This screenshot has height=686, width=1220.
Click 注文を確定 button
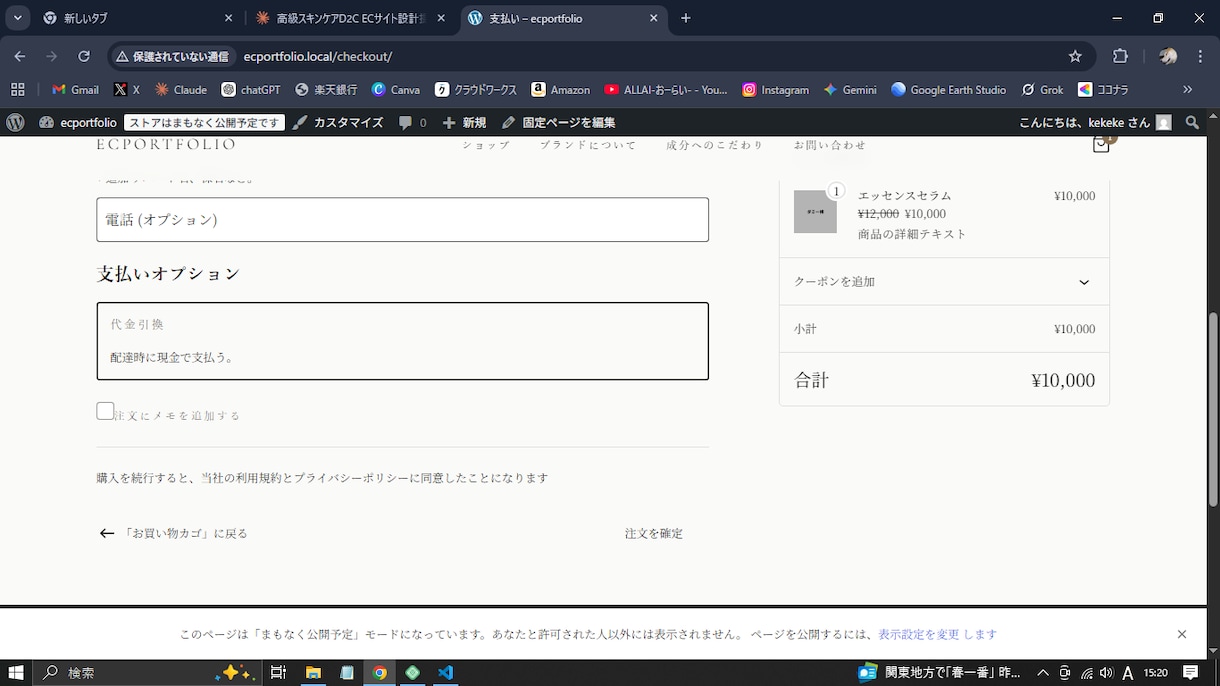coord(654,534)
